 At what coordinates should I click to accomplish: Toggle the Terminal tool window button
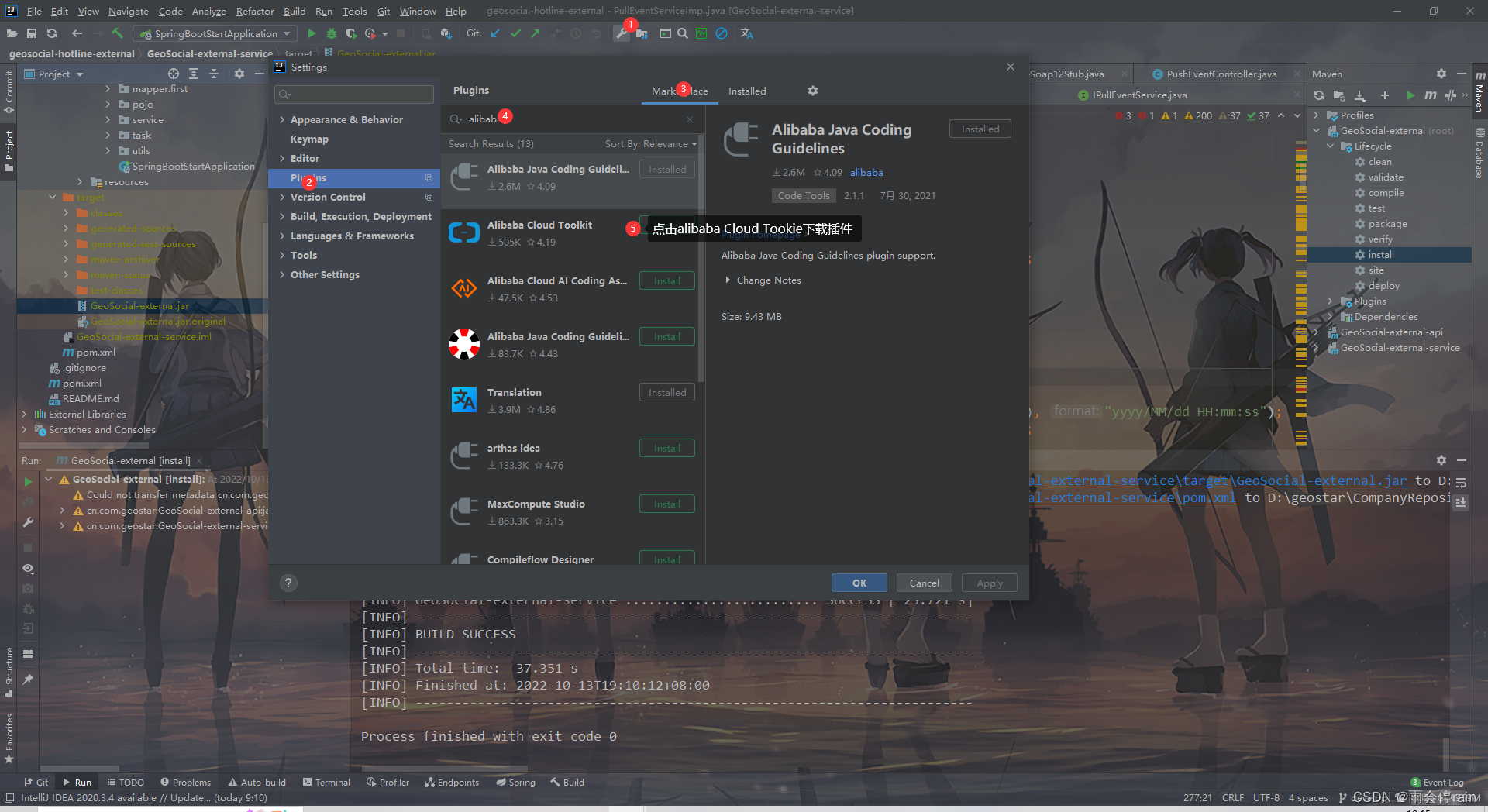coord(326,783)
